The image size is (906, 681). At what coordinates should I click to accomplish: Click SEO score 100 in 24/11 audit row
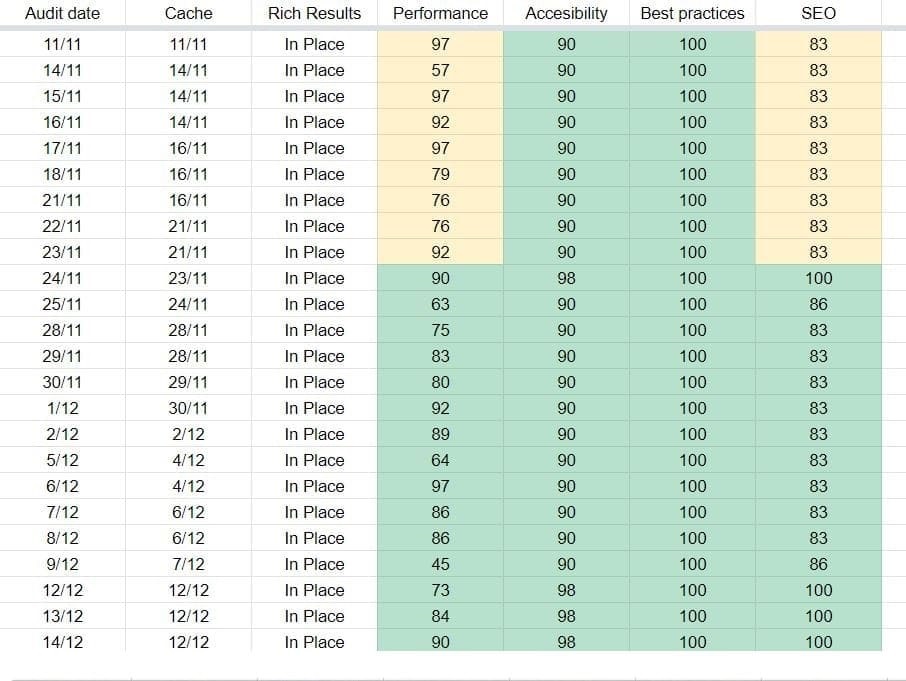point(818,278)
